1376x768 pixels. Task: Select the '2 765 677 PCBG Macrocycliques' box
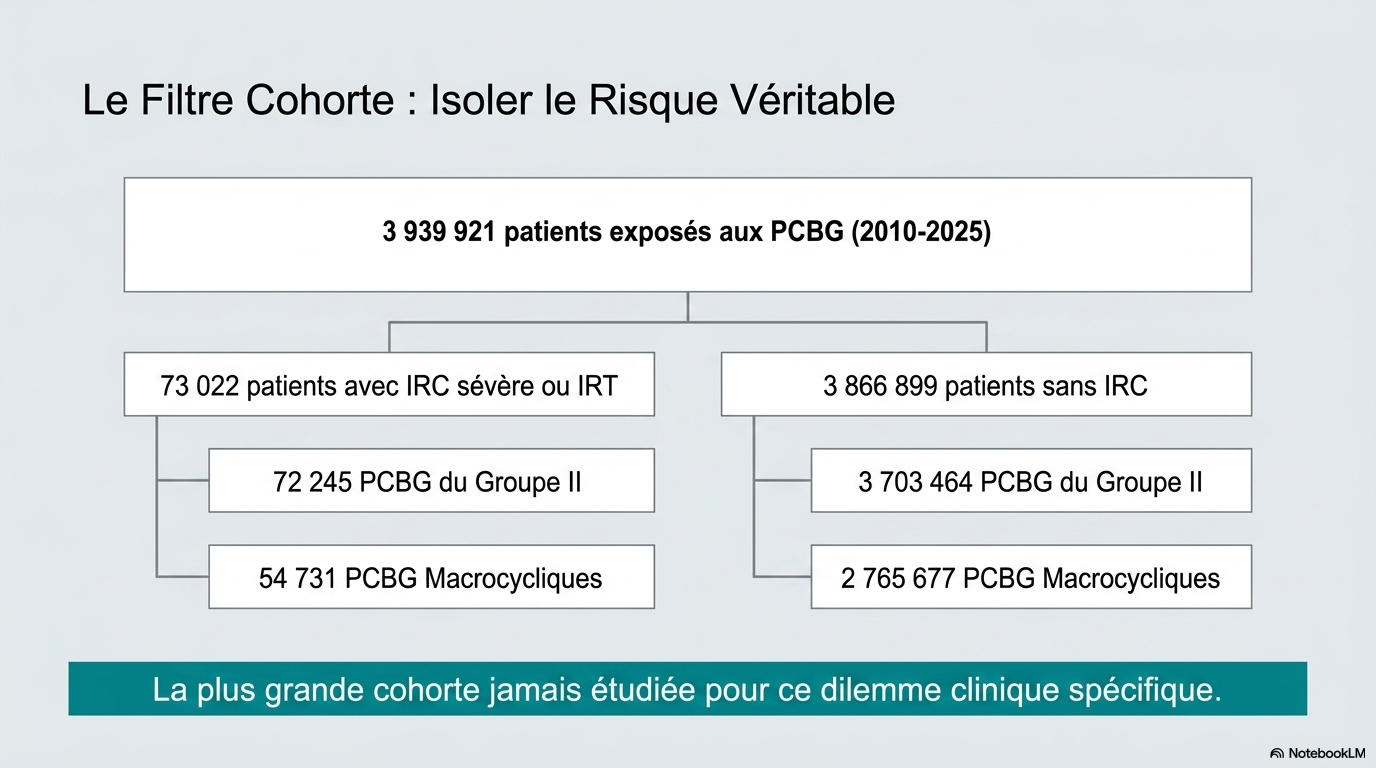1030,577
